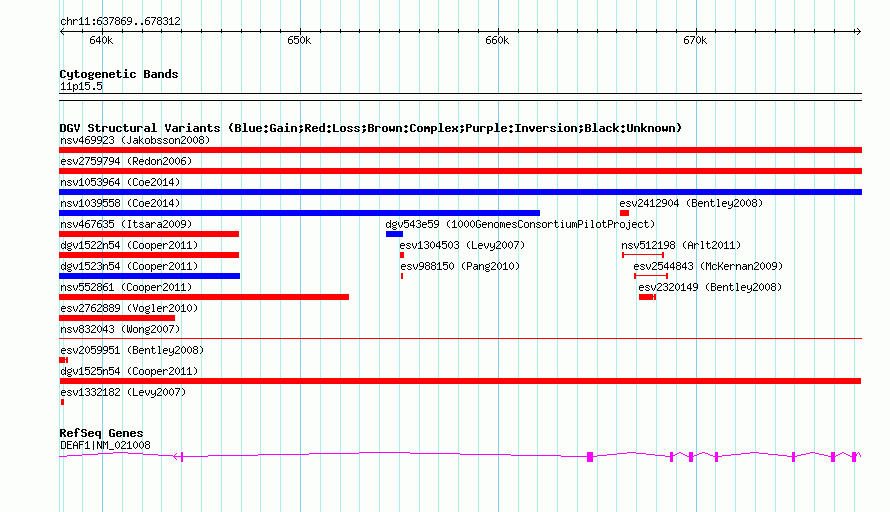Select the esv2544843 thin red interval
The image size is (890, 512).
[651, 276]
